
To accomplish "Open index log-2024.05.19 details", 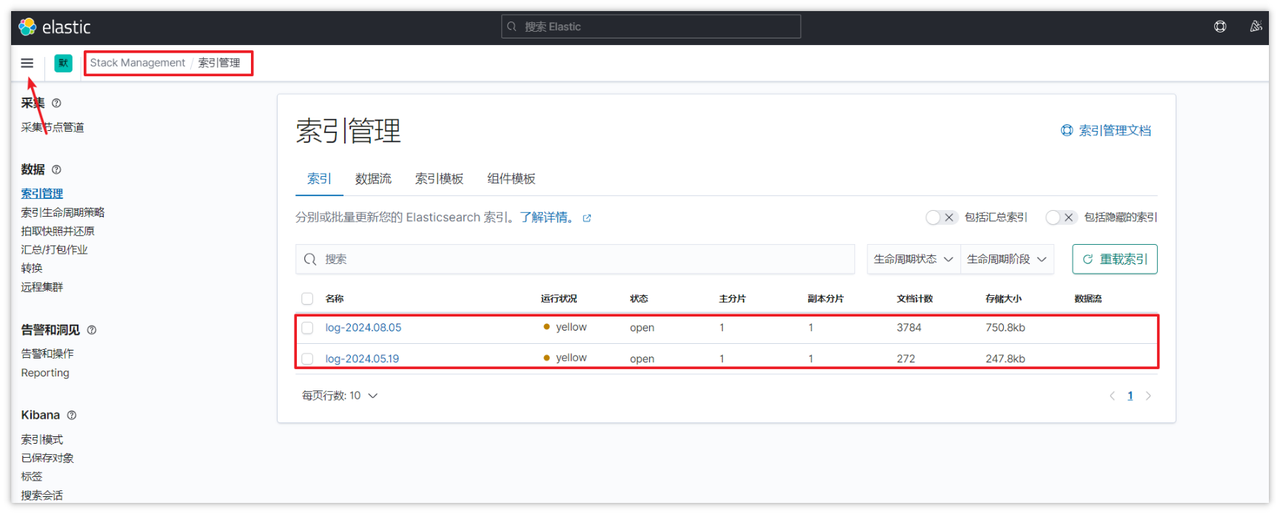I will coord(362,359).
